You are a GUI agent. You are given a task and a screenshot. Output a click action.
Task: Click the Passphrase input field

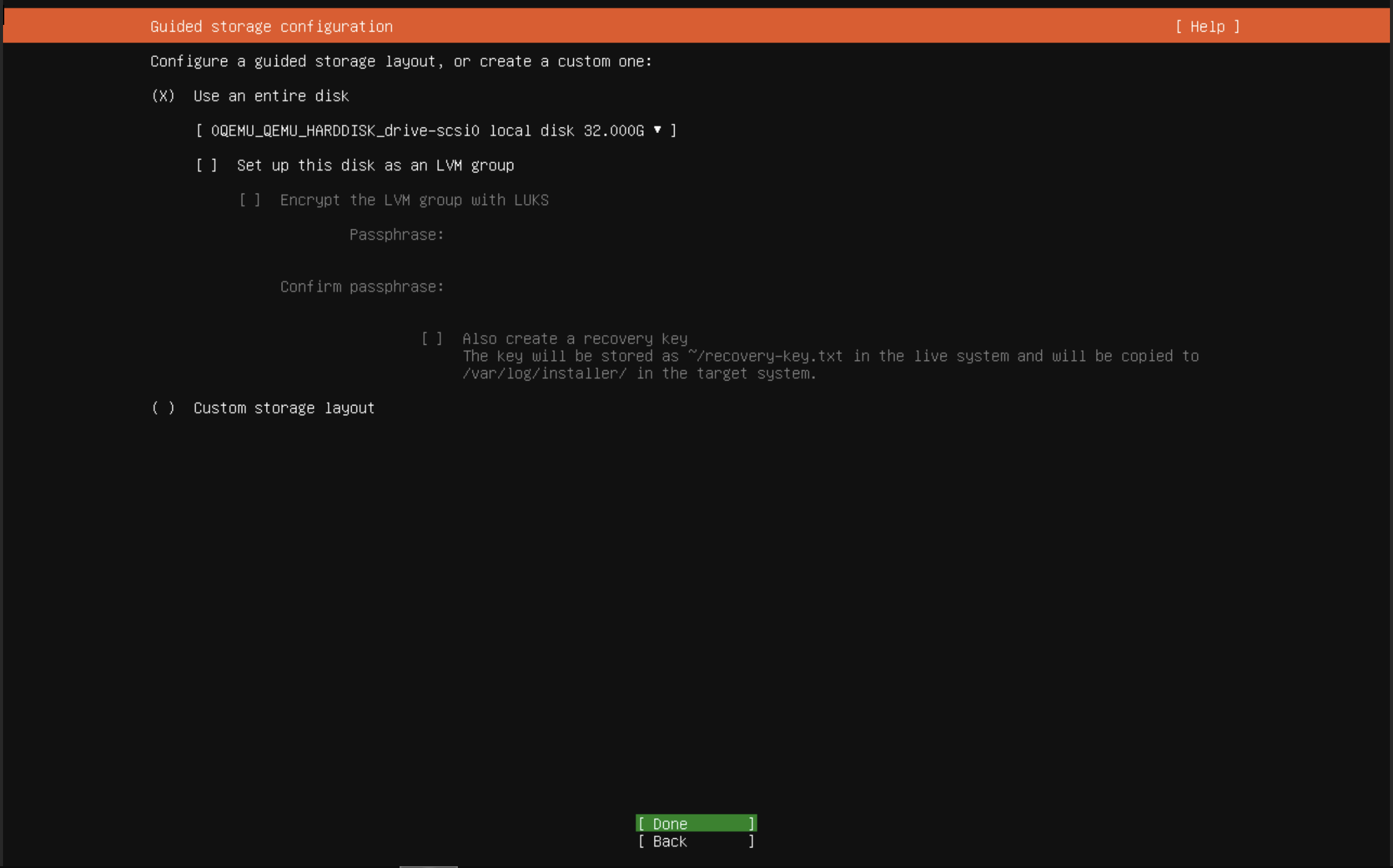pos(547,235)
